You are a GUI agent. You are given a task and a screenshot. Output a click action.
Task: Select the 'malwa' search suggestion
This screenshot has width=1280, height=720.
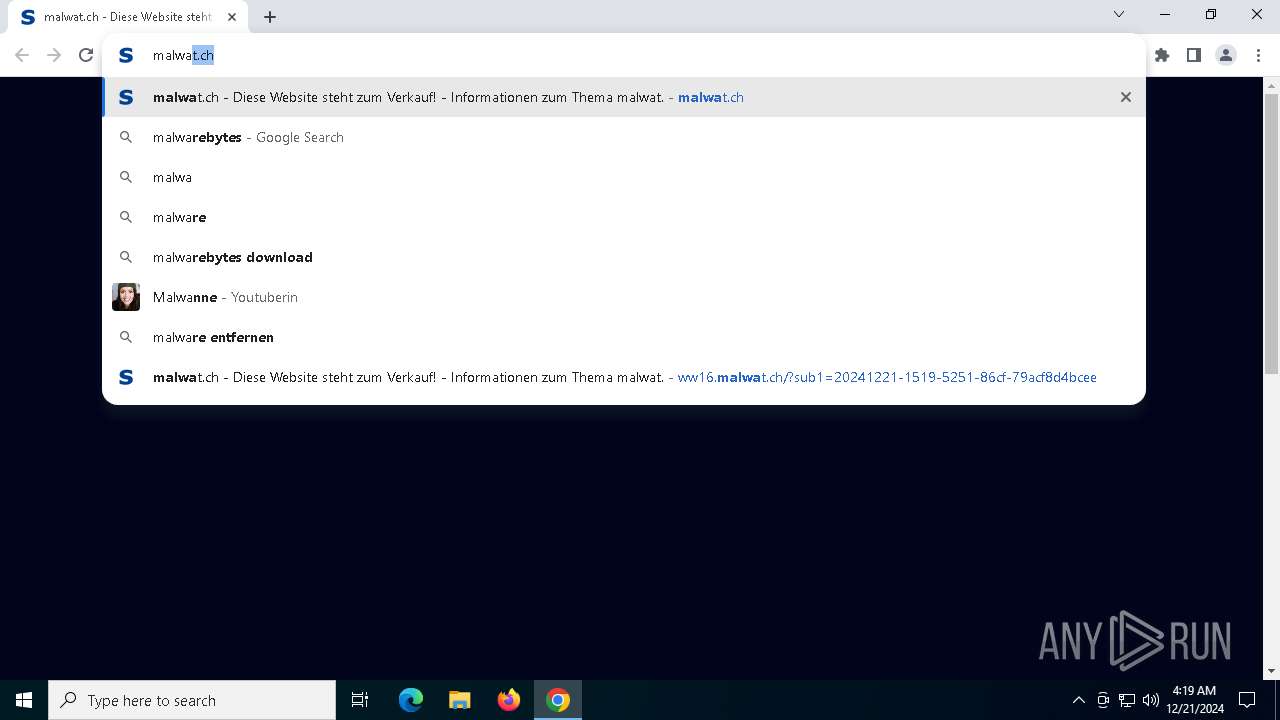[624, 177]
